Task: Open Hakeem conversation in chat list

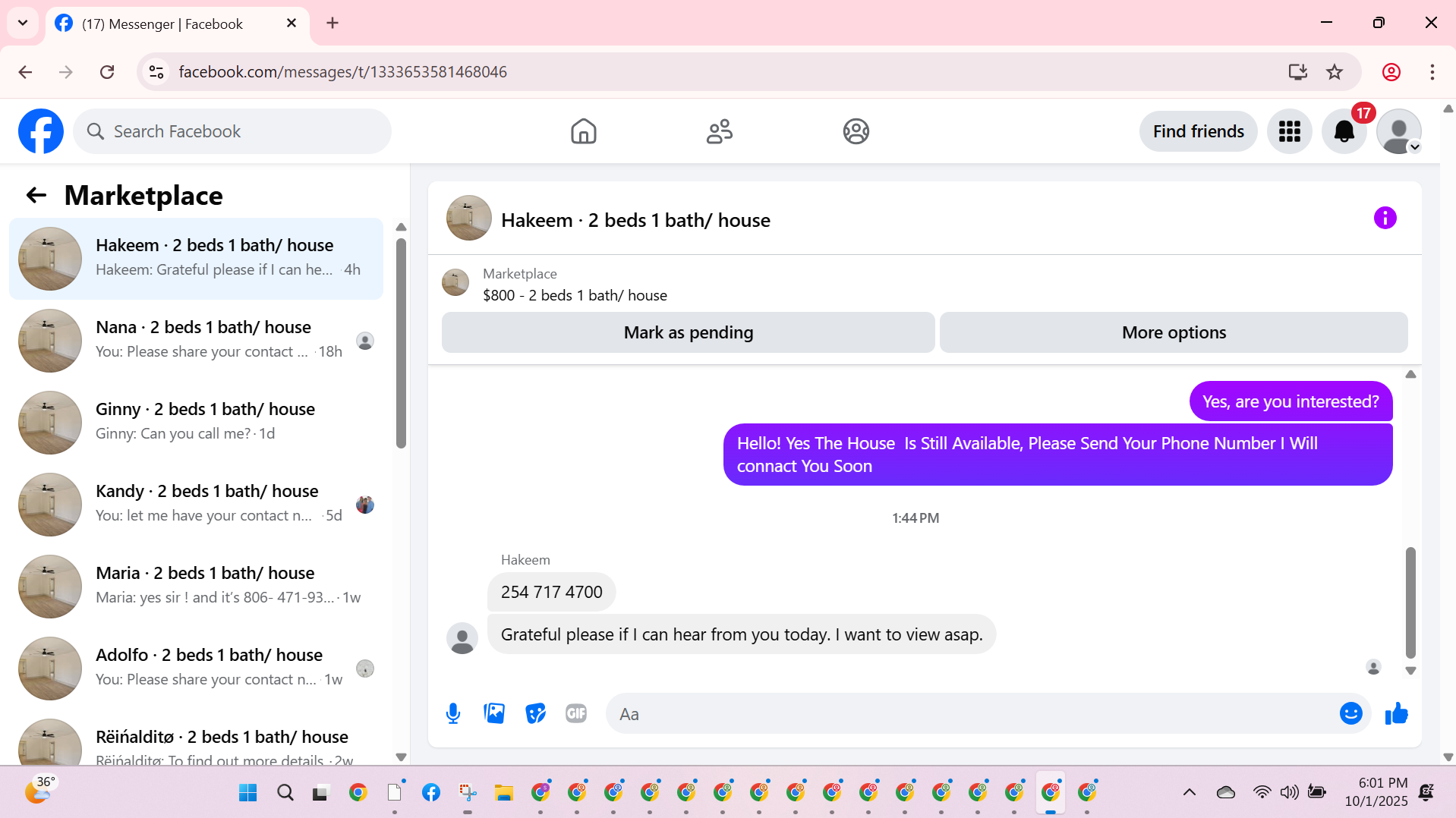Action: (x=196, y=259)
